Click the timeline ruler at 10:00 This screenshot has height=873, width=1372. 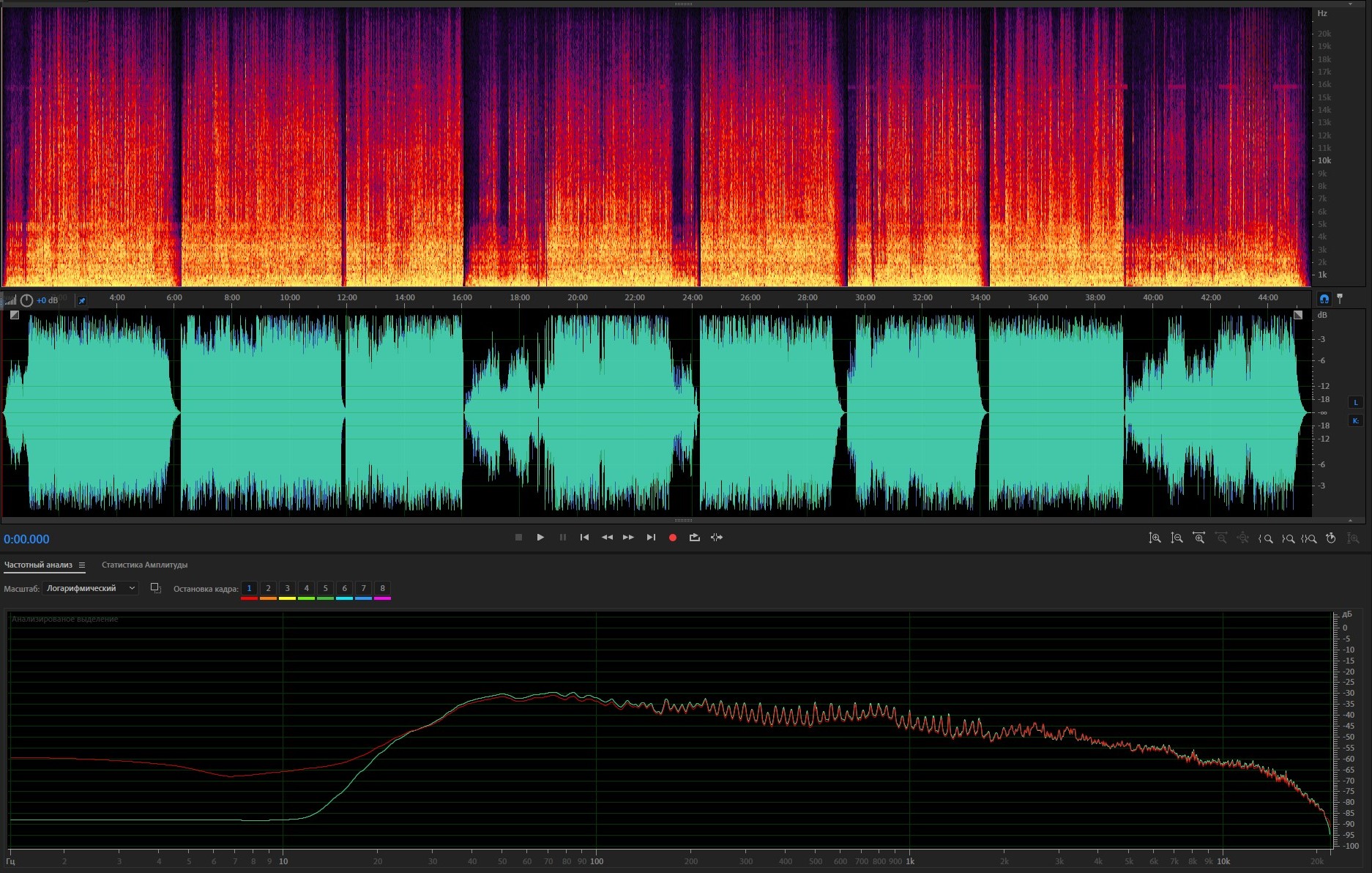290,297
